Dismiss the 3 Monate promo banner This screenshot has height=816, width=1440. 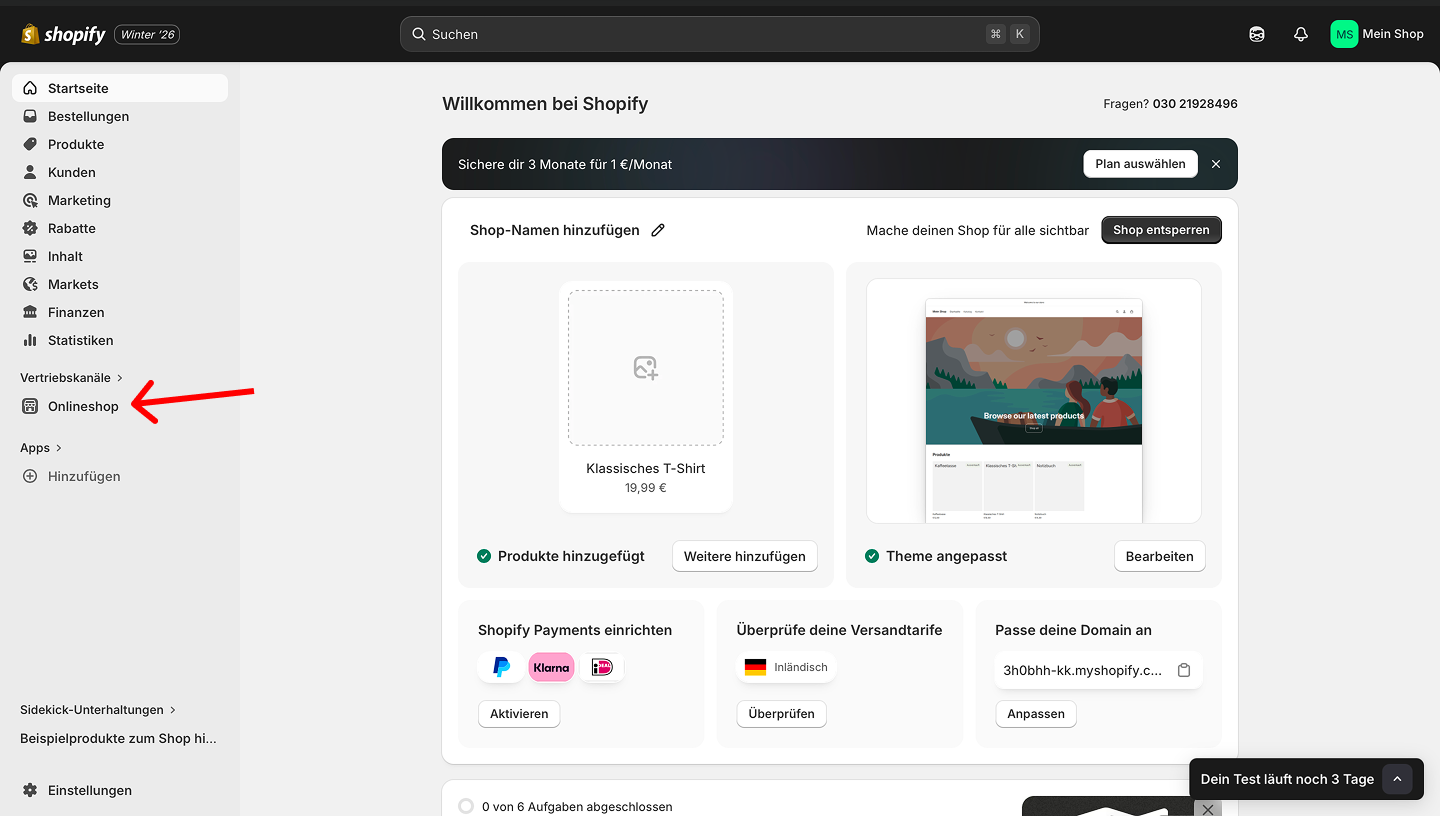[1216, 164]
